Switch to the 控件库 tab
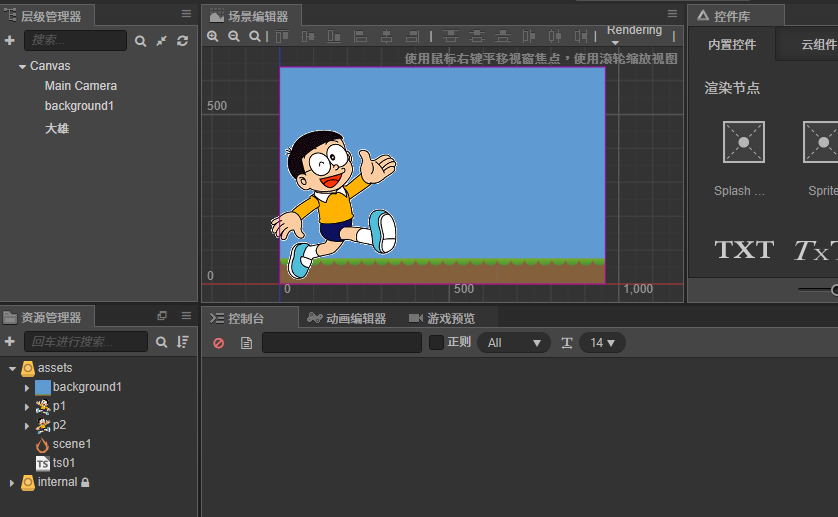This screenshot has width=838, height=517. click(735, 16)
